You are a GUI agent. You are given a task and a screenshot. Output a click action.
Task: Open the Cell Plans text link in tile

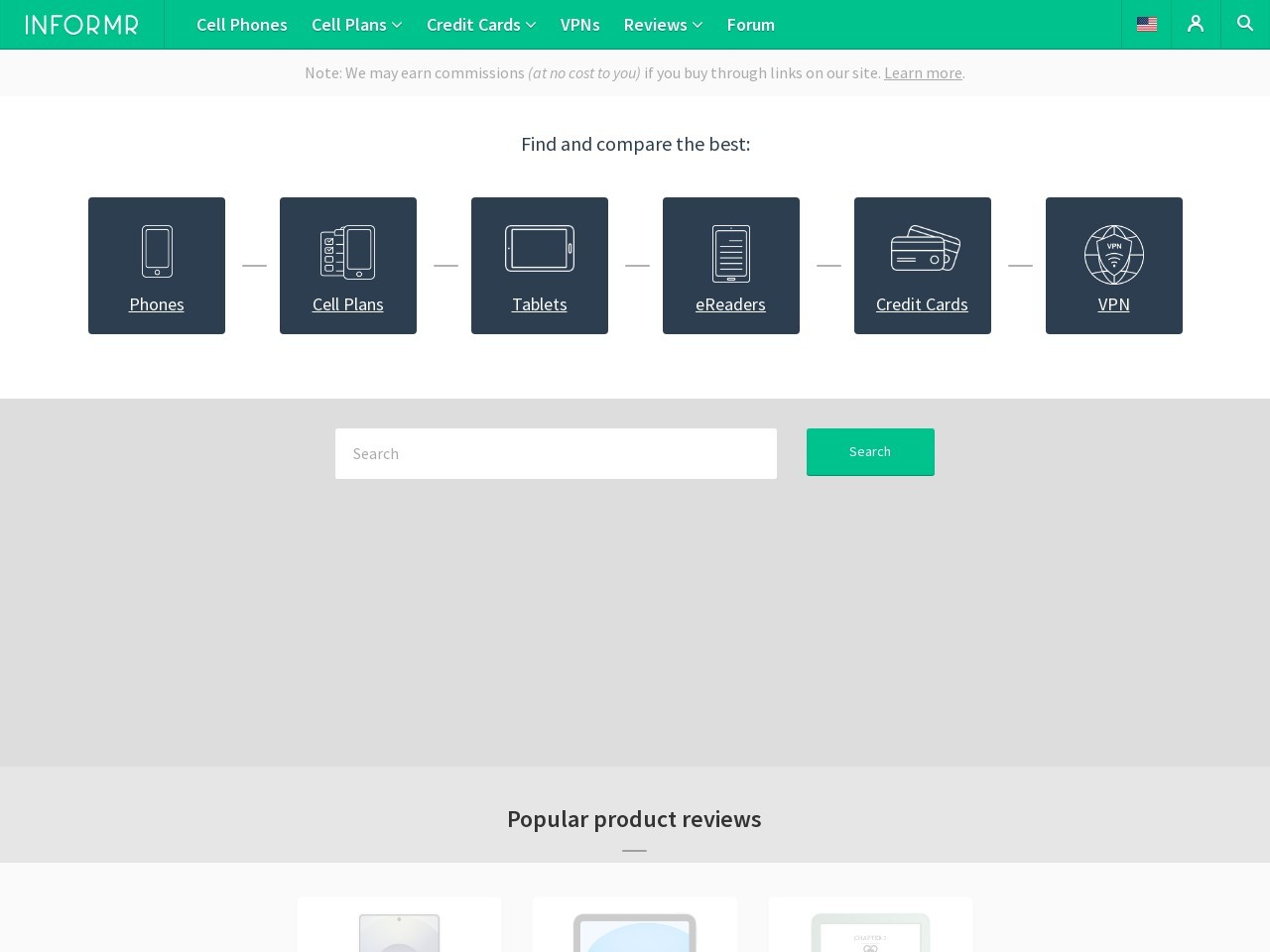348,304
